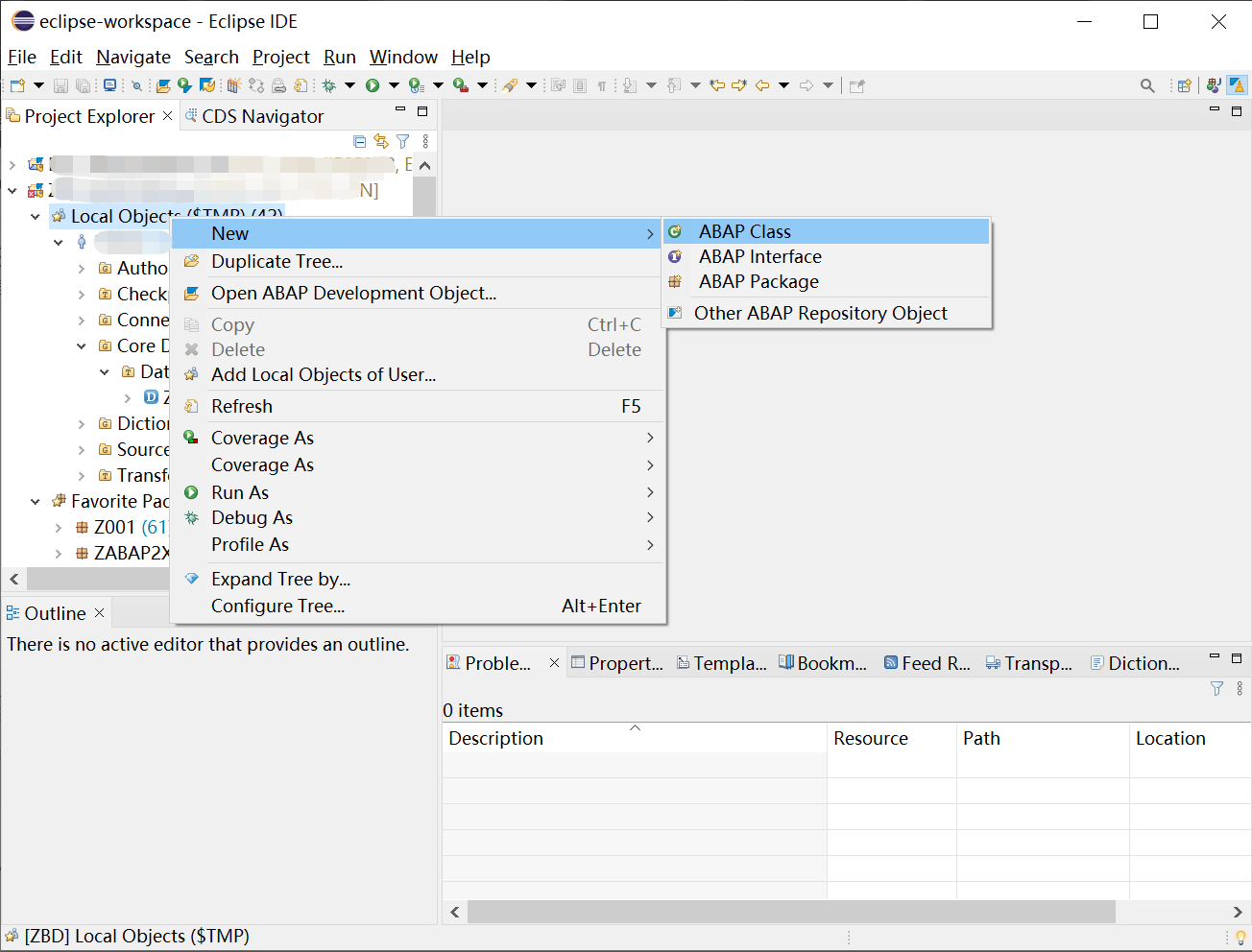Viewport: 1252px width, 952px height.
Task: Expand the Z001 favorite package node
Action: tap(60, 526)
